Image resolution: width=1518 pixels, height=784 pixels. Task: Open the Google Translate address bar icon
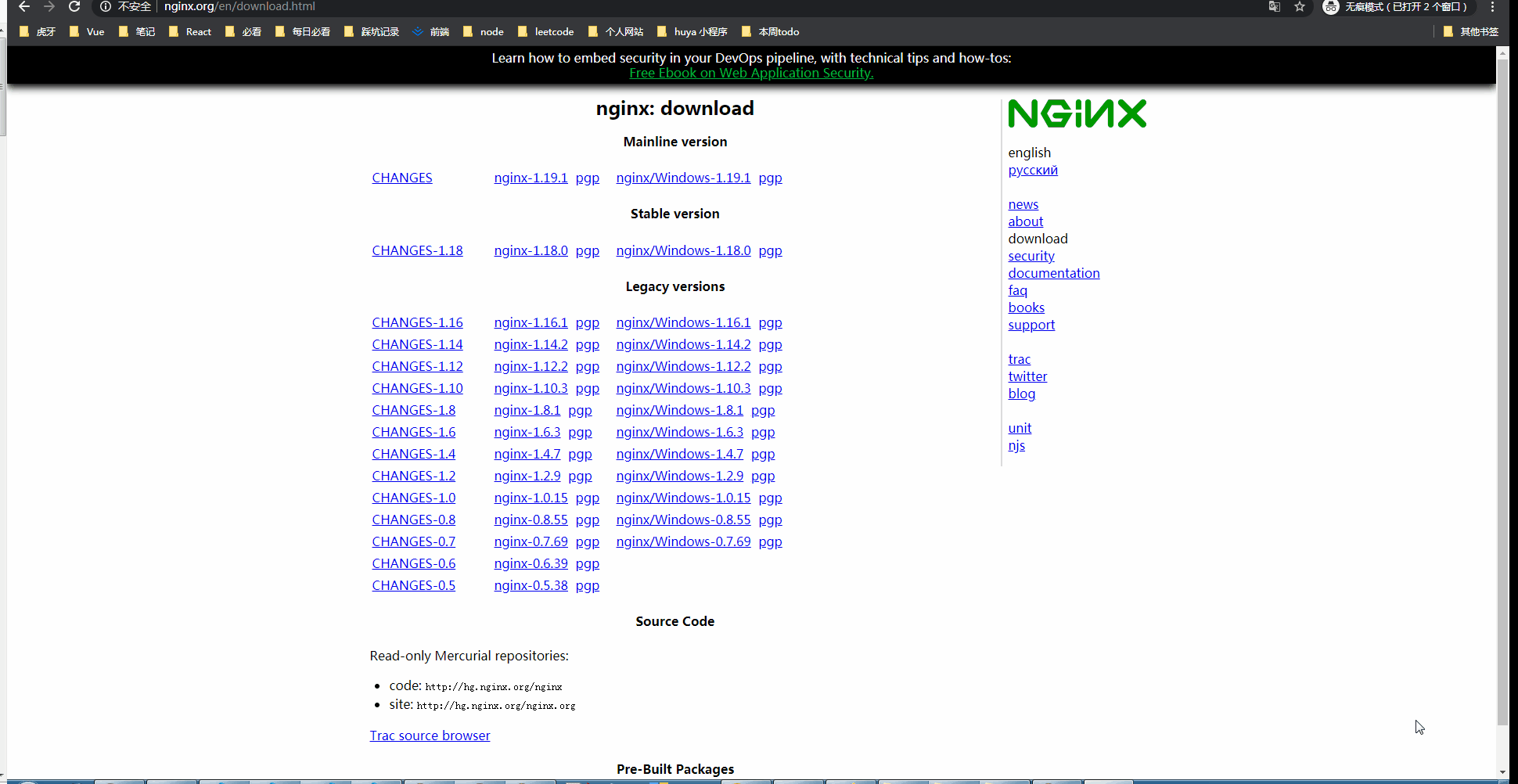1274,7
